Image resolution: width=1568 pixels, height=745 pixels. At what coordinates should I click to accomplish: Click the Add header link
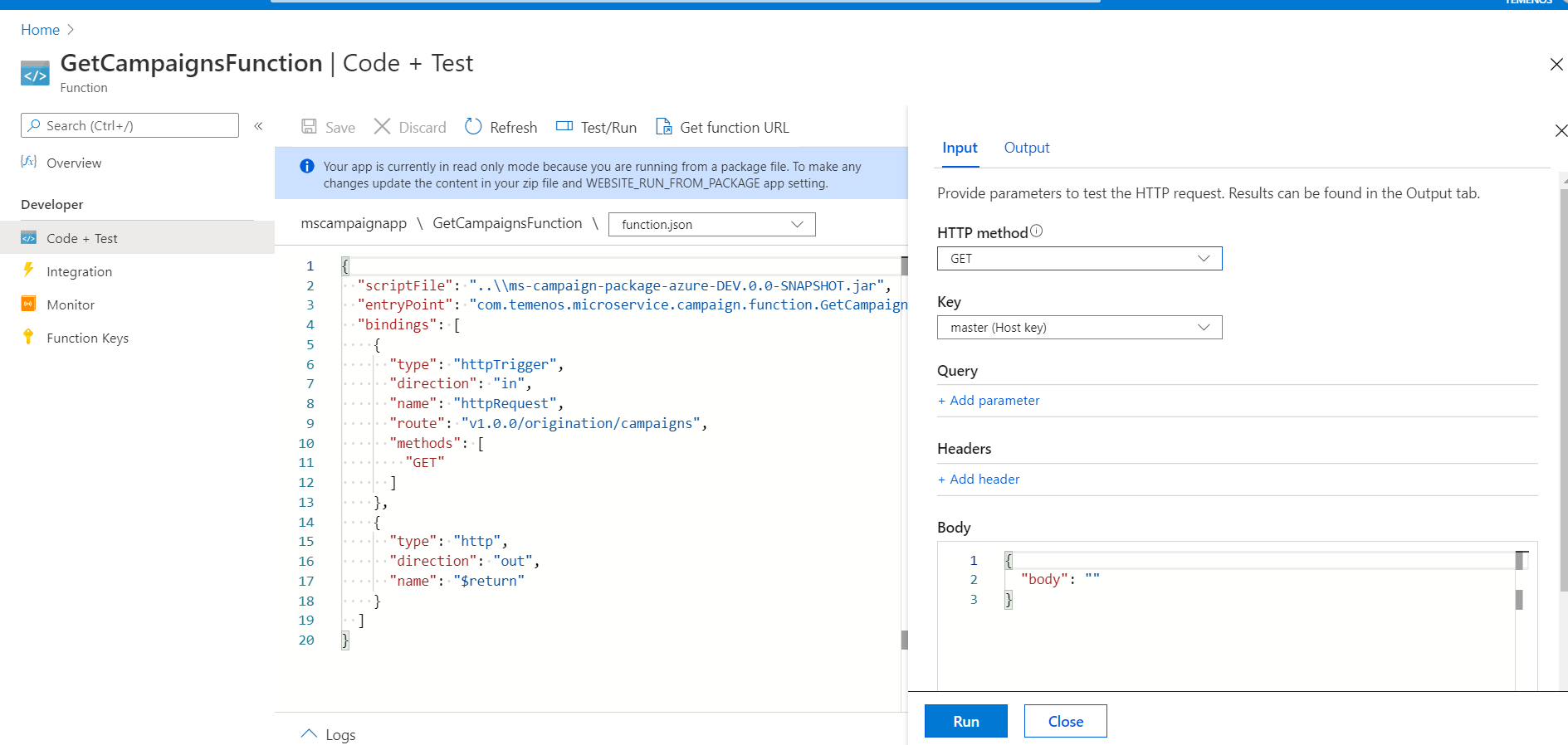click(x=979, y=480)
